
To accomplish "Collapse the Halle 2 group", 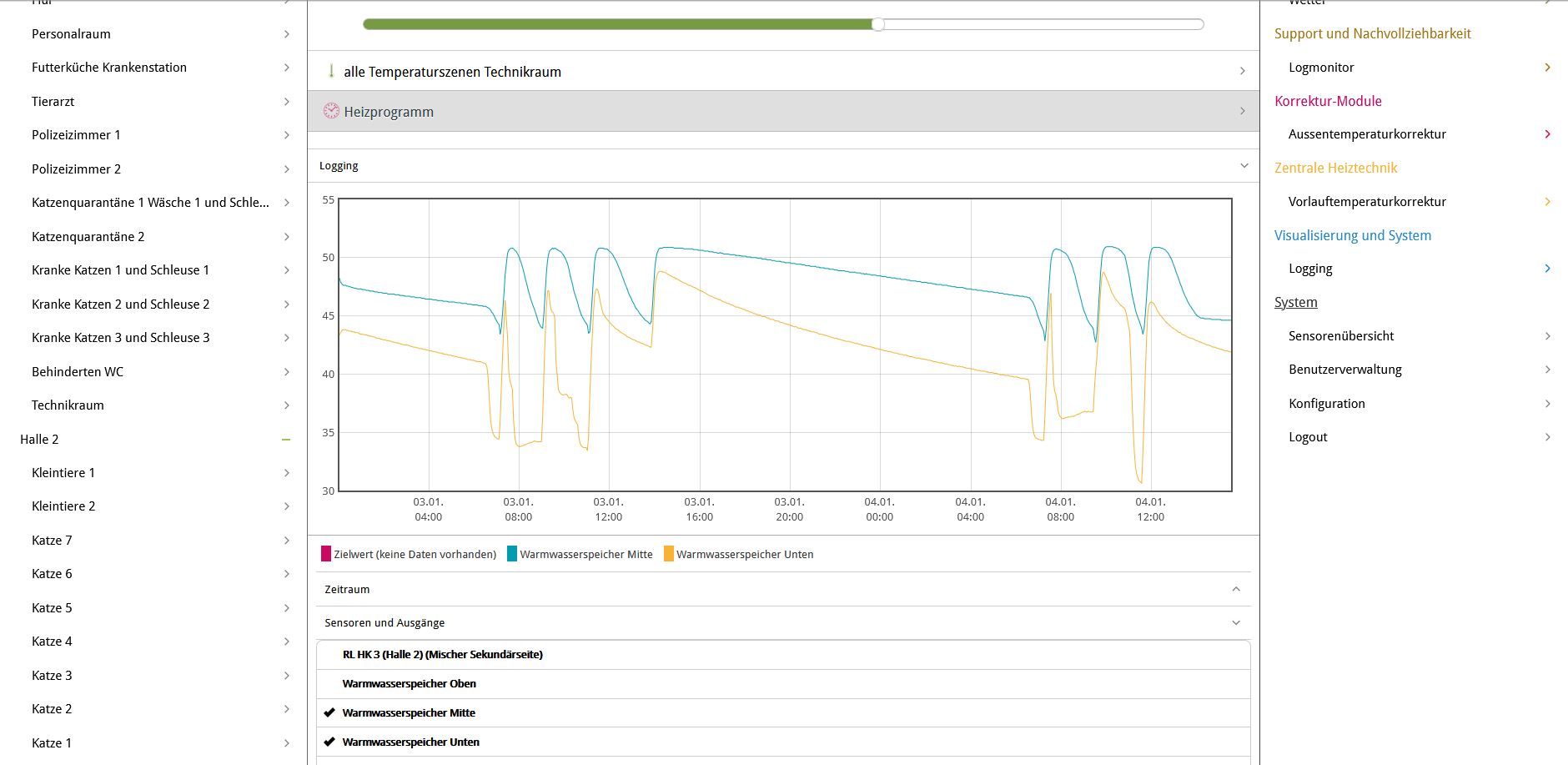I will (x=286, y=439).
